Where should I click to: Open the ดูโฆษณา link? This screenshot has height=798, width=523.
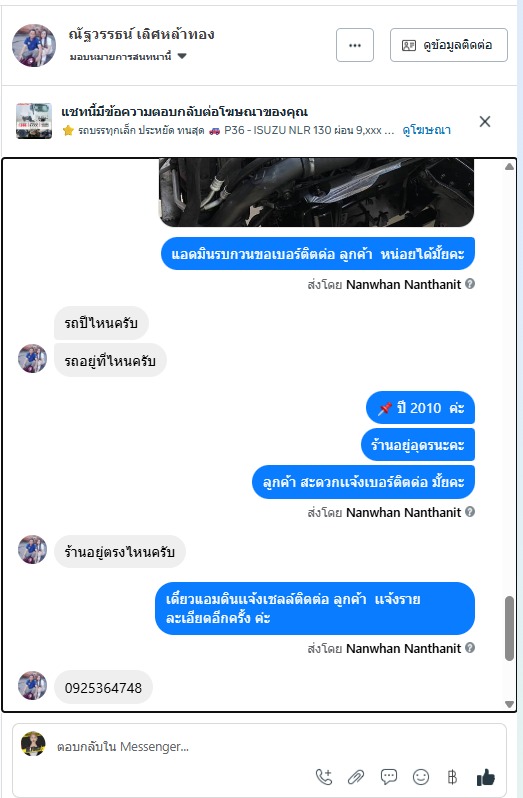coord(426,130)
